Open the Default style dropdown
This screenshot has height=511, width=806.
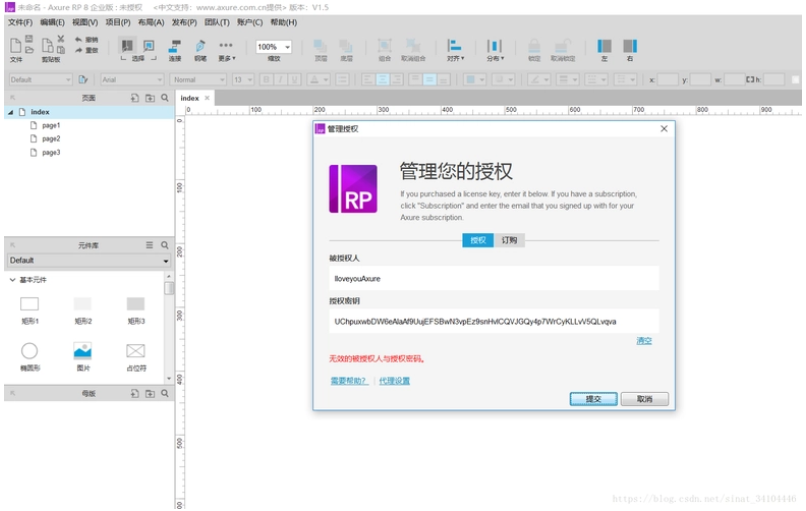(x=40, y=80)
